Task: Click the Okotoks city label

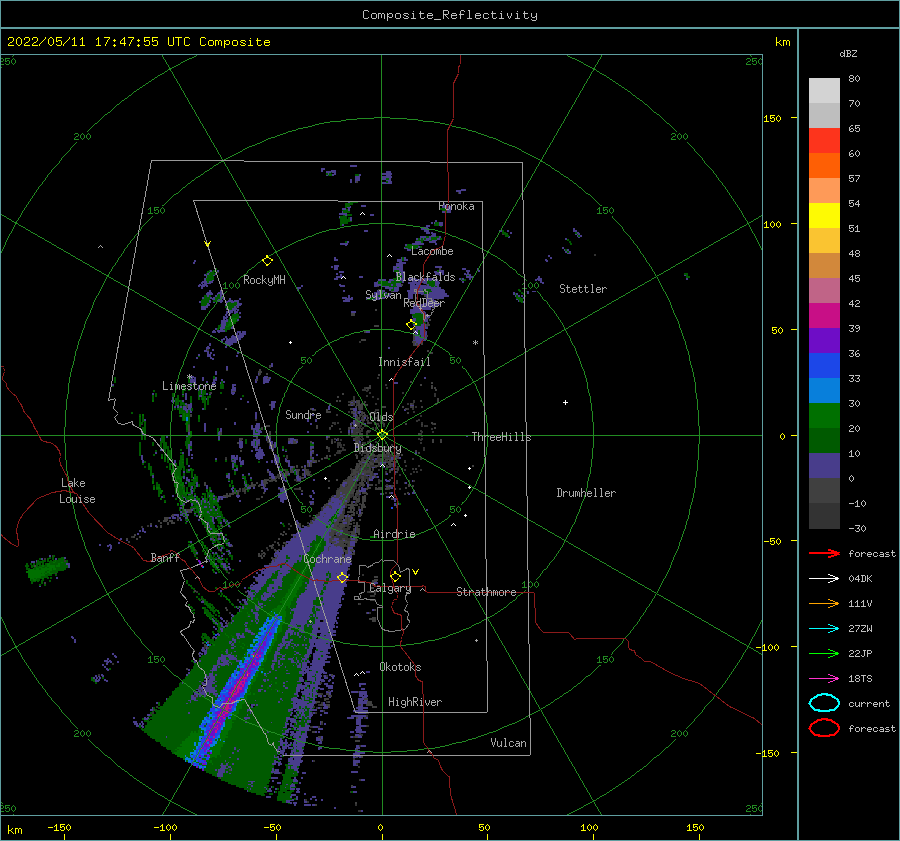Action: coord(400,667)
